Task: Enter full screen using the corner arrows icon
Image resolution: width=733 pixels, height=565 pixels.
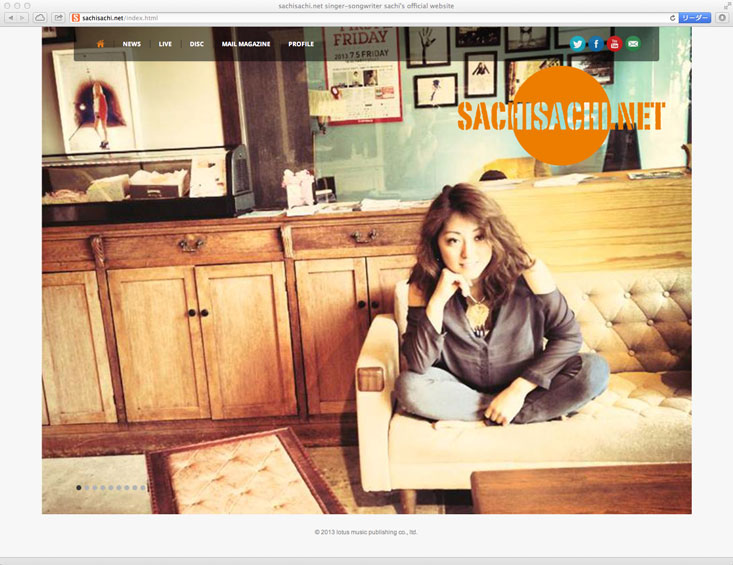Action: 726,5
